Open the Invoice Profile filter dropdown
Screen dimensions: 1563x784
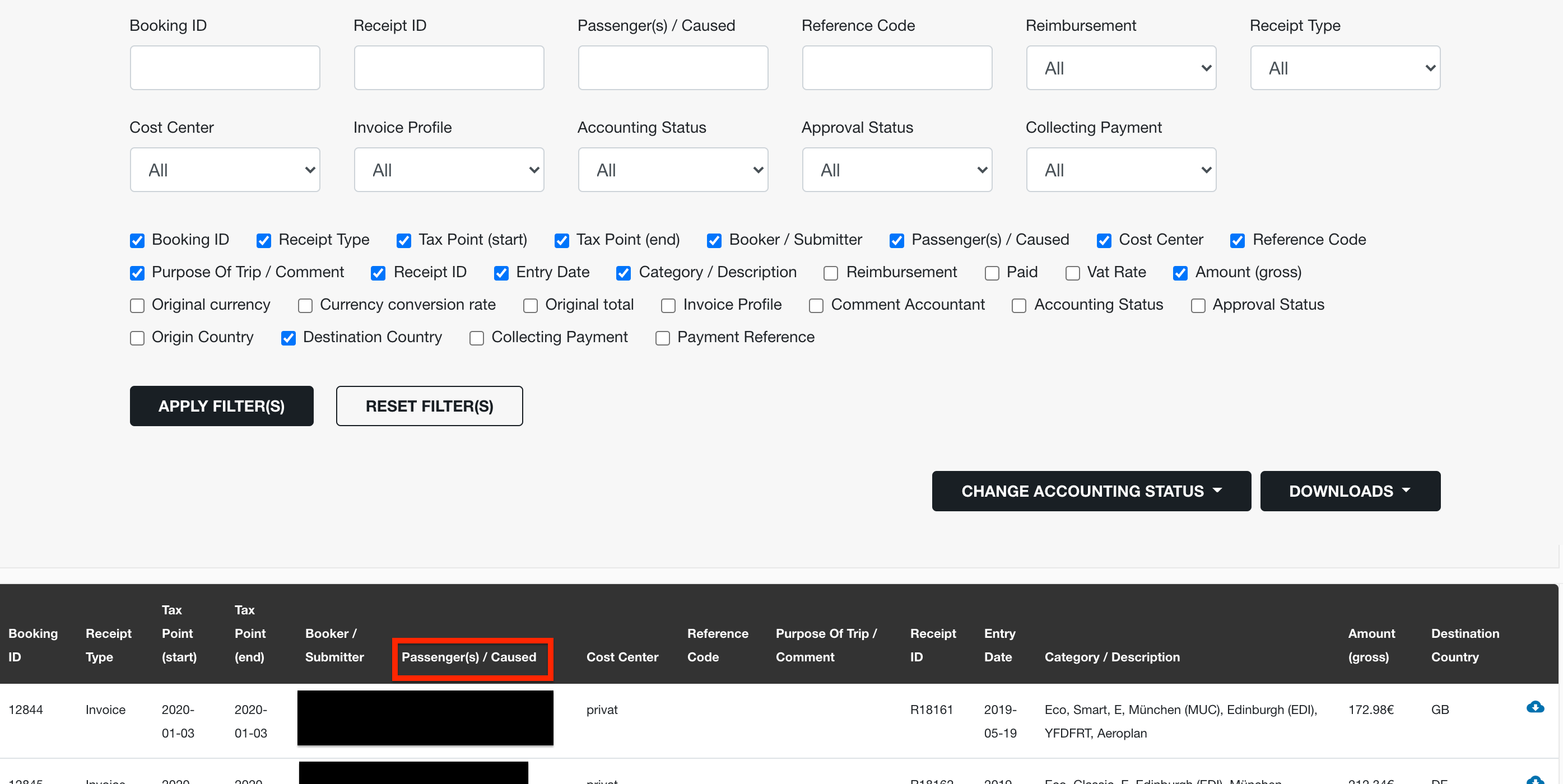coord(449,170)
